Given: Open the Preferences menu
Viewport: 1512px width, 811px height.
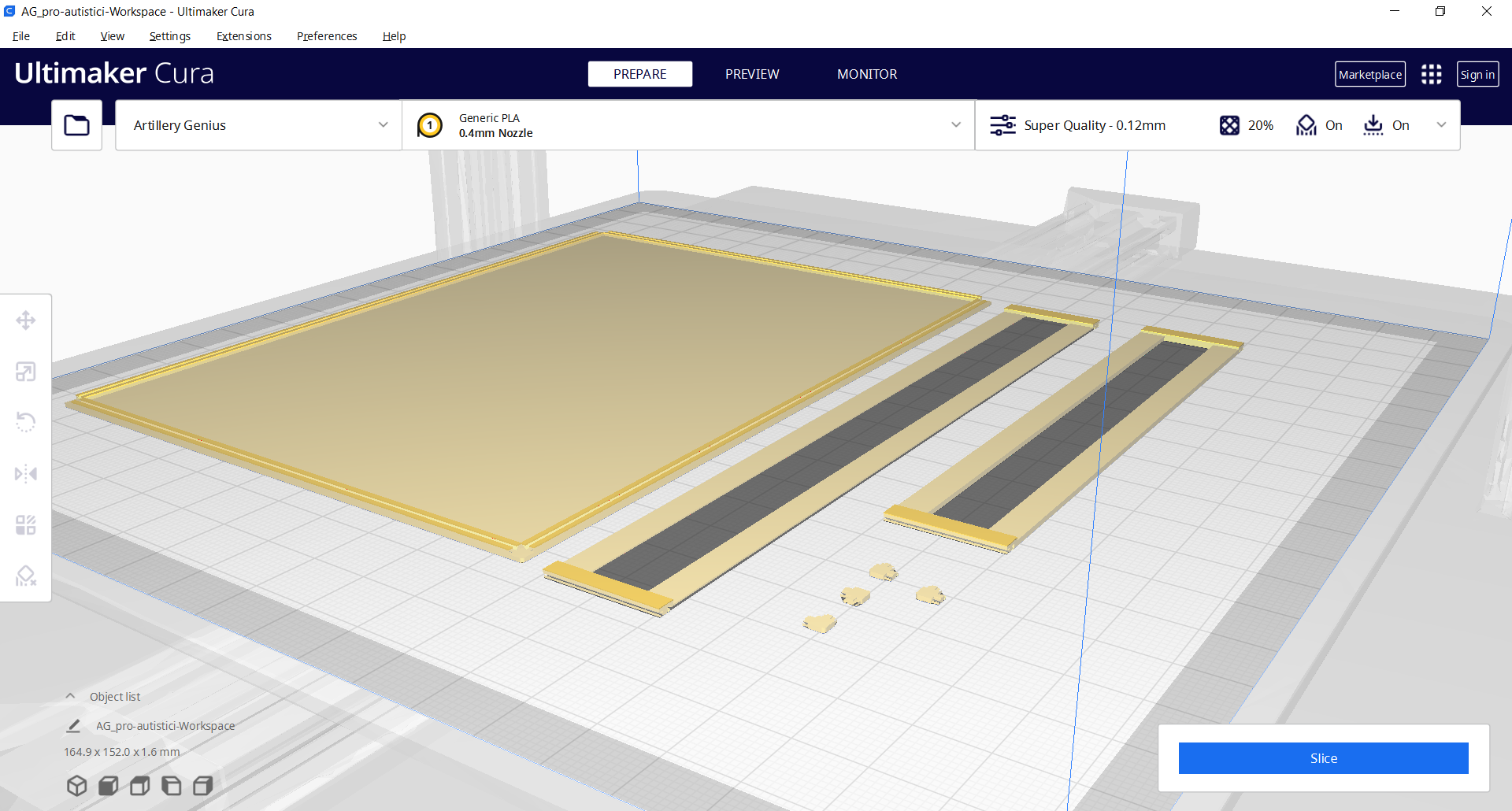Looking at the screenshot, I should point(327,36).
